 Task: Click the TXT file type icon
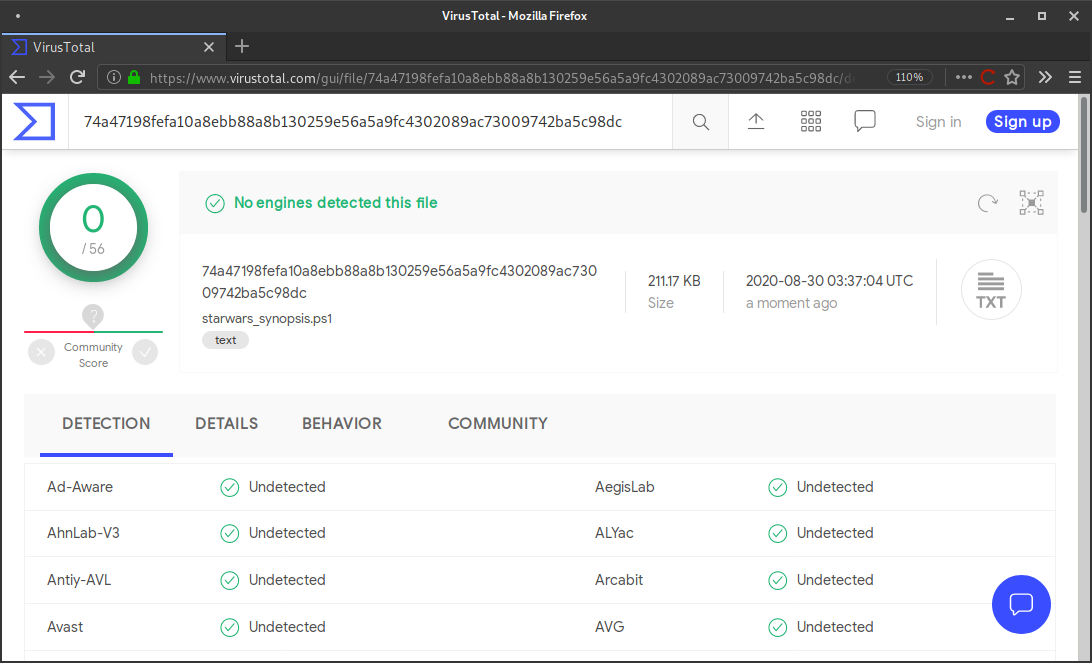click(x=991, y=290)
